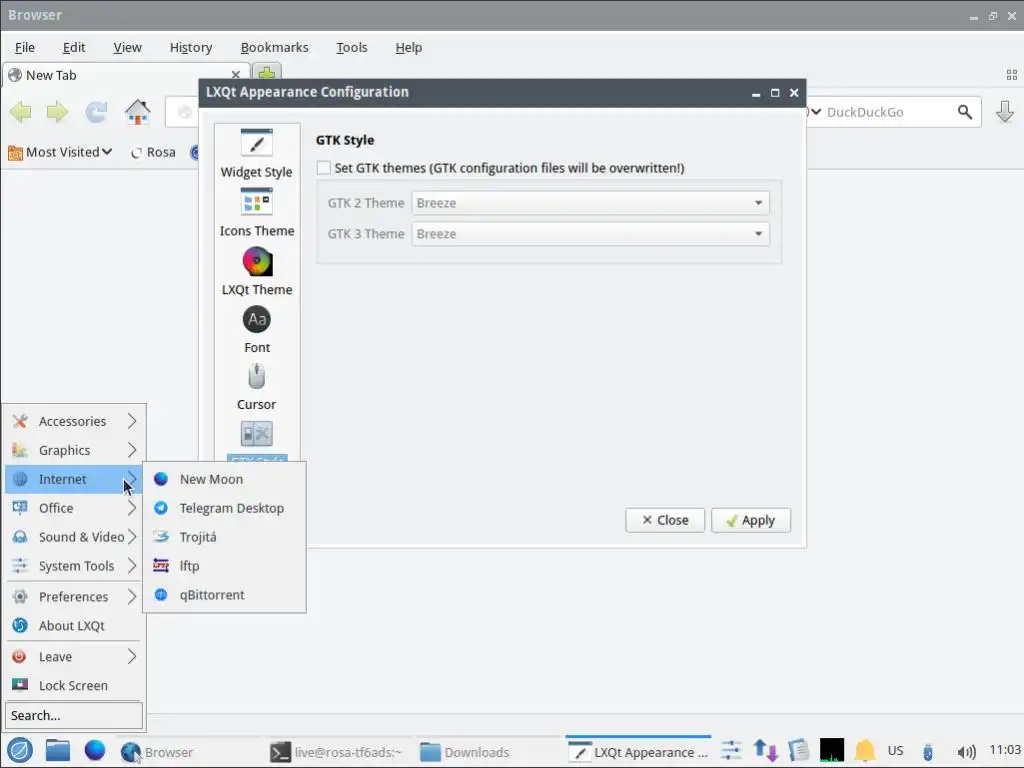Screen dimensions: 1024x768
Task: Switch to Downloads window in taskbar
Action: (x=487, y=752)
